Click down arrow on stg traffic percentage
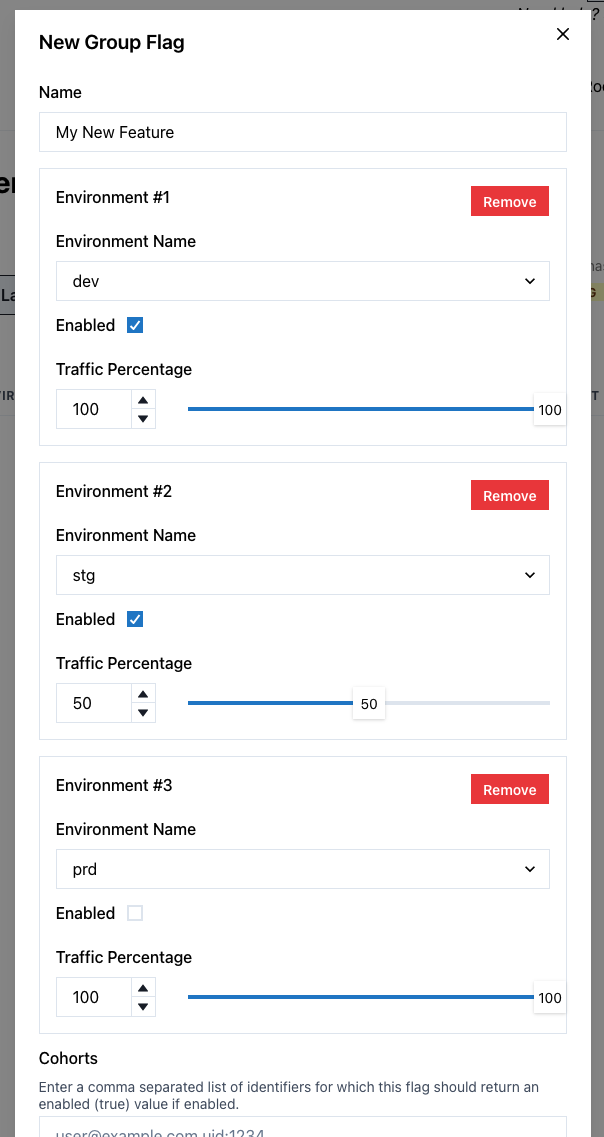The width and height of the screenshot is (604, 1137). [x=144, y=712]
